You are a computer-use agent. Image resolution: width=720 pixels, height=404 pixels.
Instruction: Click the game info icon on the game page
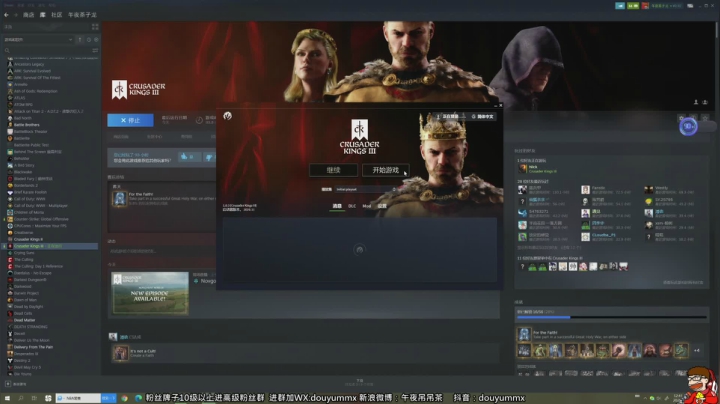point(693,118)
